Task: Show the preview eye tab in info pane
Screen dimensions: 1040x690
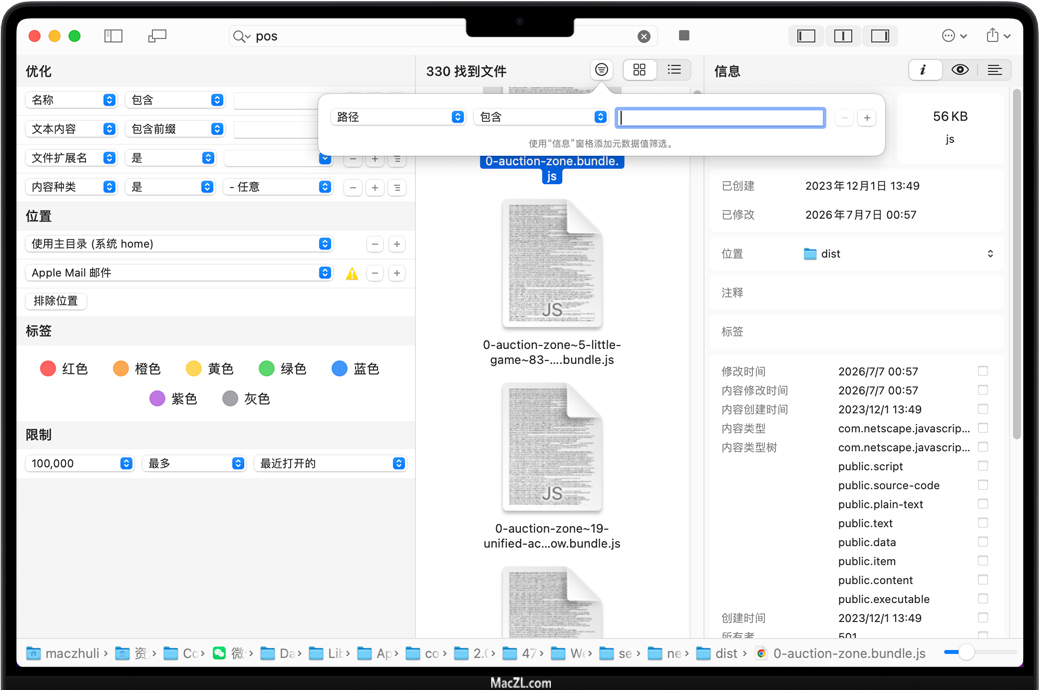Action: [x=960, y=70]
